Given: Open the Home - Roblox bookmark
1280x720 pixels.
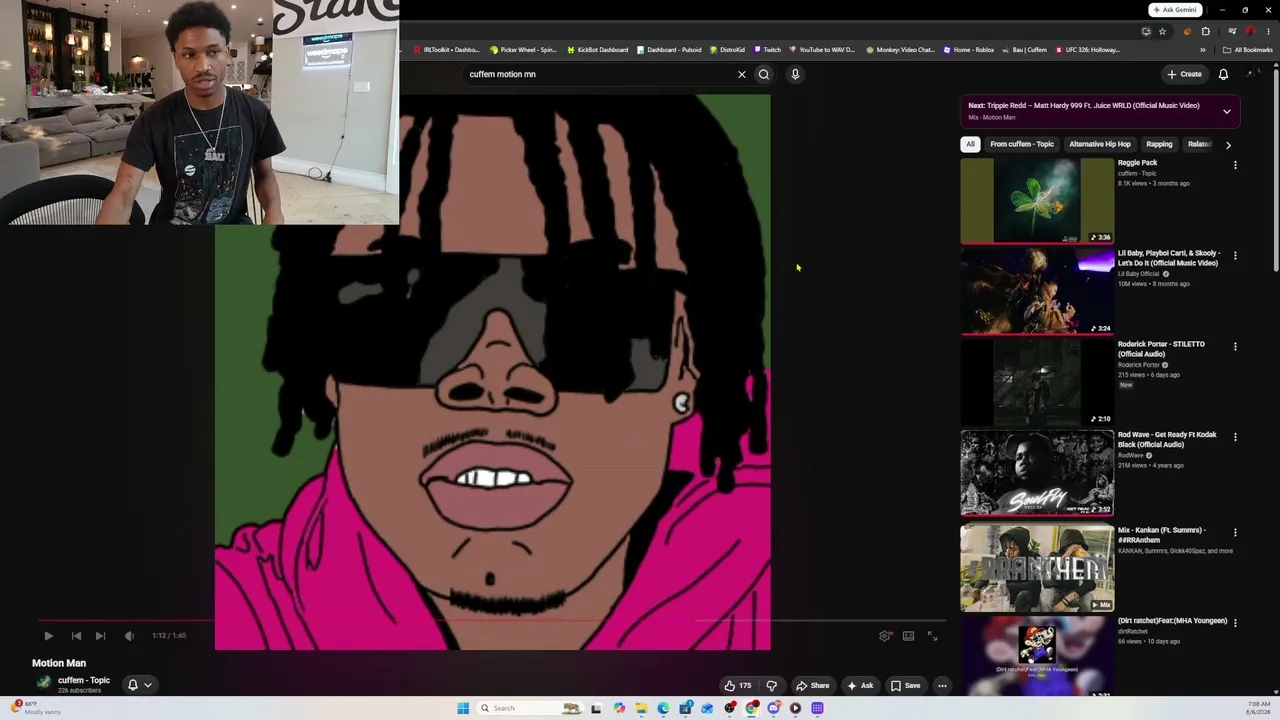Looking at the screenshot, I should click(968, 49).
